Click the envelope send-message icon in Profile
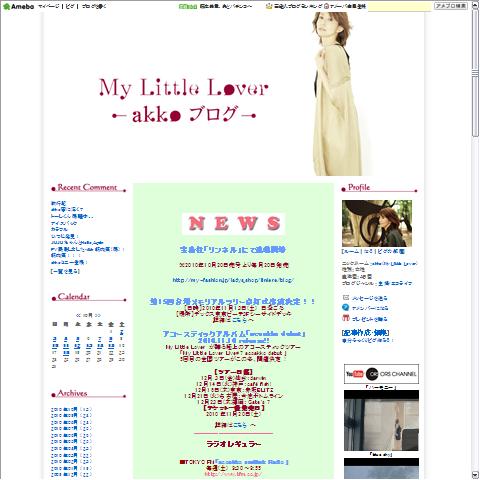Image resolution: width=480 pixels, height=480 pixels. [x=346, y=297]
